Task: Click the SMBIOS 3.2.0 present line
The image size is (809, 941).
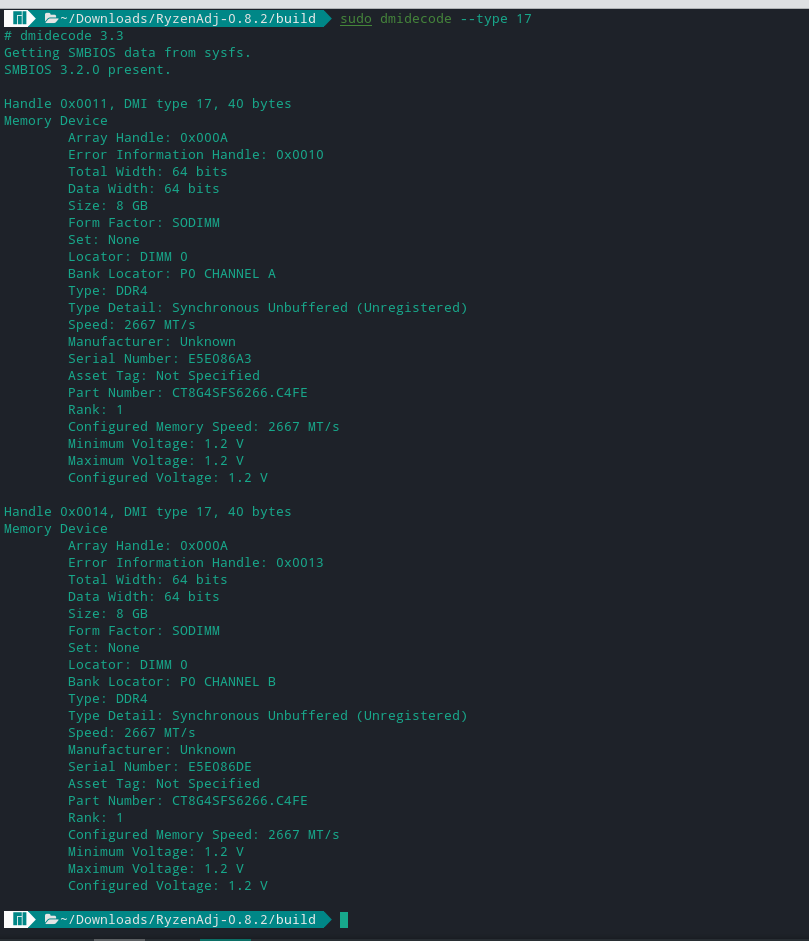Action: pyautogui.click(x=88, y=70)
